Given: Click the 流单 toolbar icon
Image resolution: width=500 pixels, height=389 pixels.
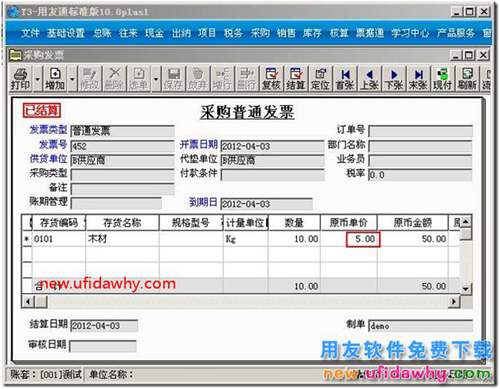Looking at the screenshot, I should 138,79.
